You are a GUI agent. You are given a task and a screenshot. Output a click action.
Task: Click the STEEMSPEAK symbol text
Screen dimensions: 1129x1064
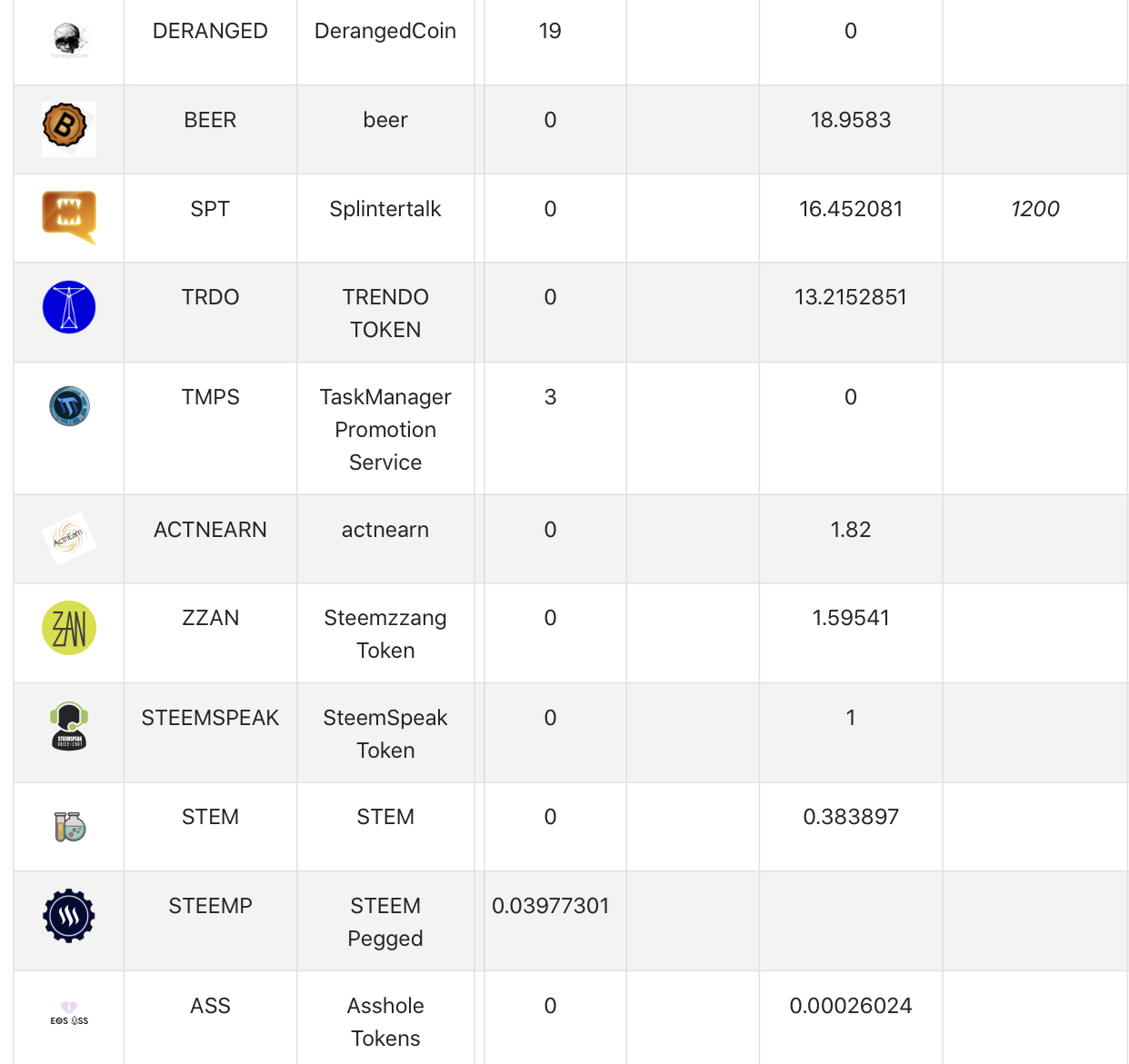click(210, 718)
